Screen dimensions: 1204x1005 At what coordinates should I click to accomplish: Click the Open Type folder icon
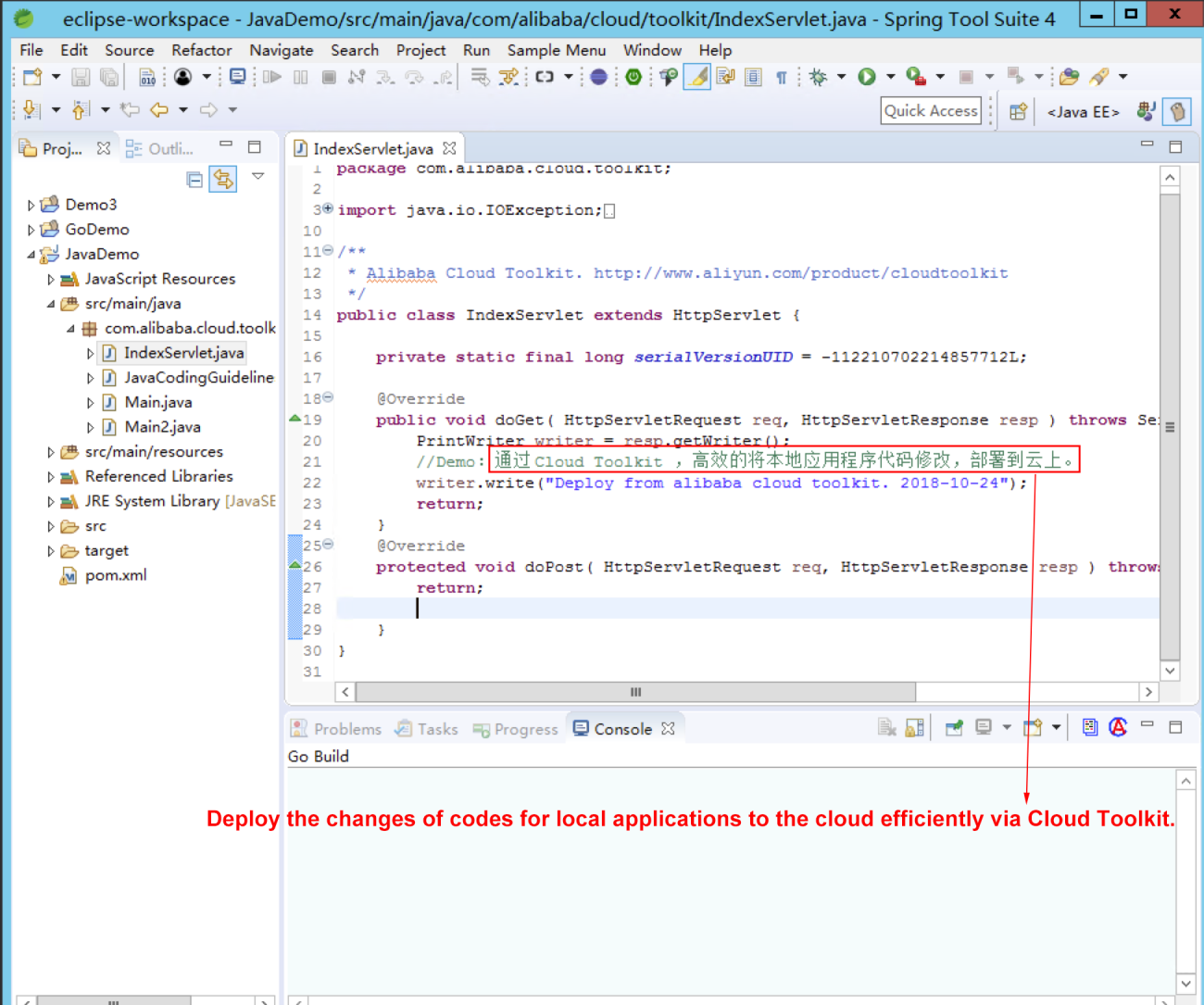tap(1070, 77)
